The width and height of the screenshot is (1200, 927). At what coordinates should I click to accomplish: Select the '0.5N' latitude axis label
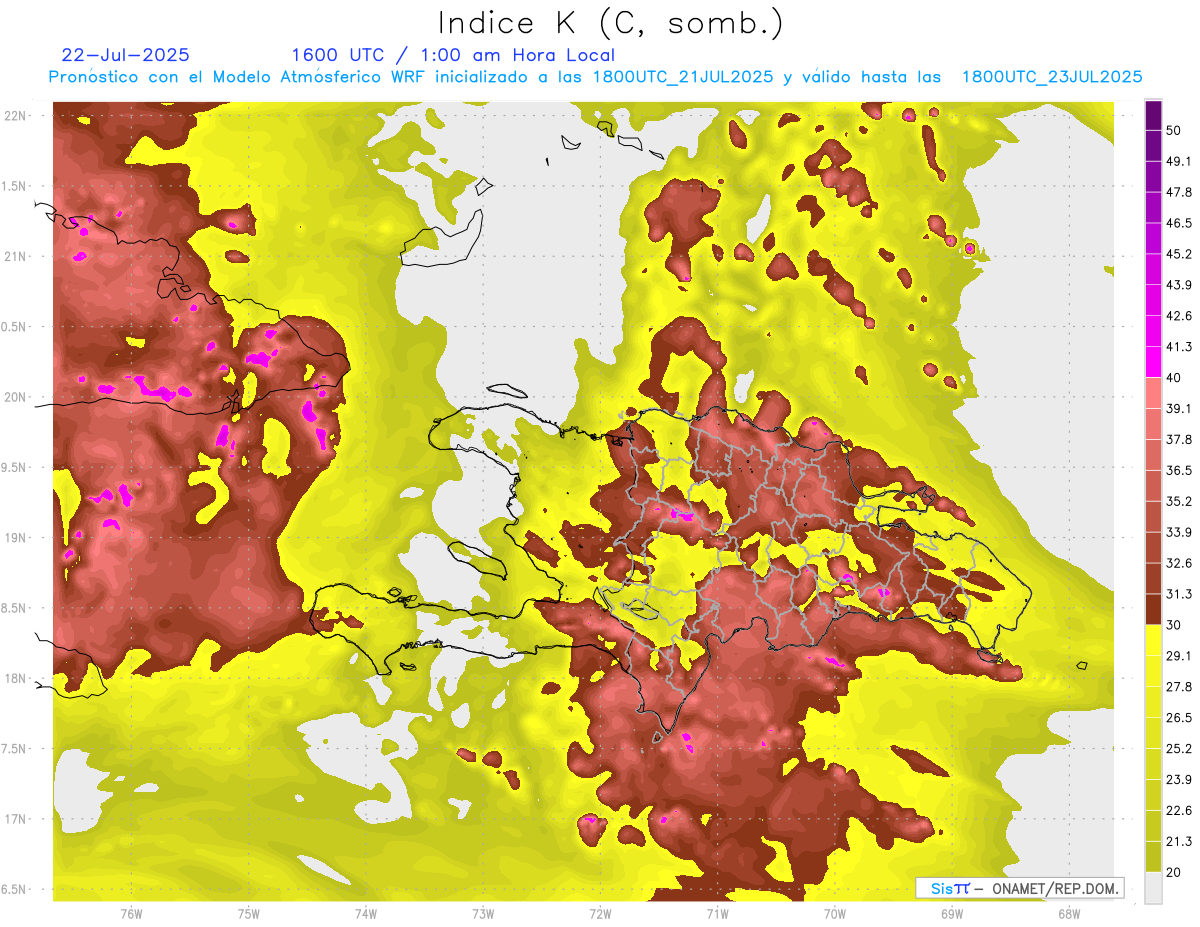tap(13, 327)
